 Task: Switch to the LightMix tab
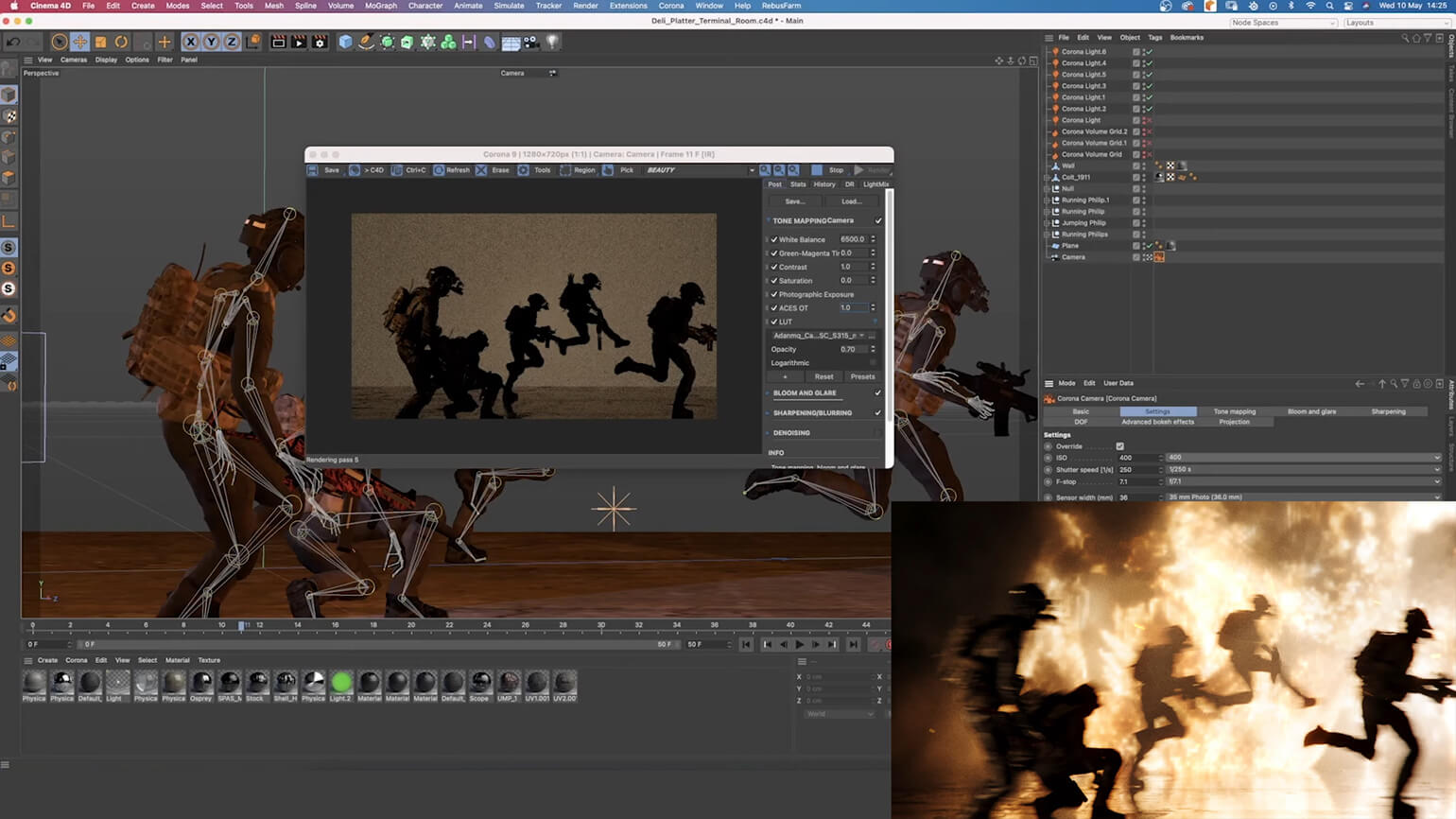(x=875, y=184)
